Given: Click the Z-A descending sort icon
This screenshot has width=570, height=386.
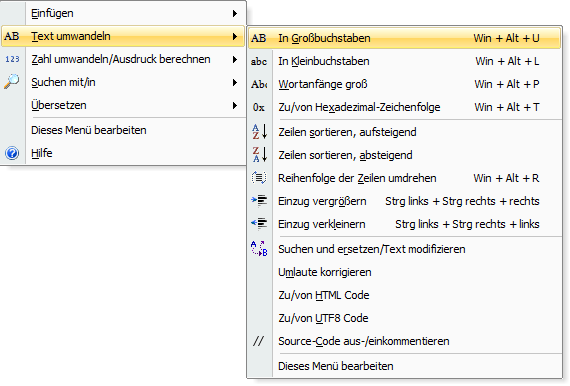Looking at the screenshot, I should (x=260, y=154).
